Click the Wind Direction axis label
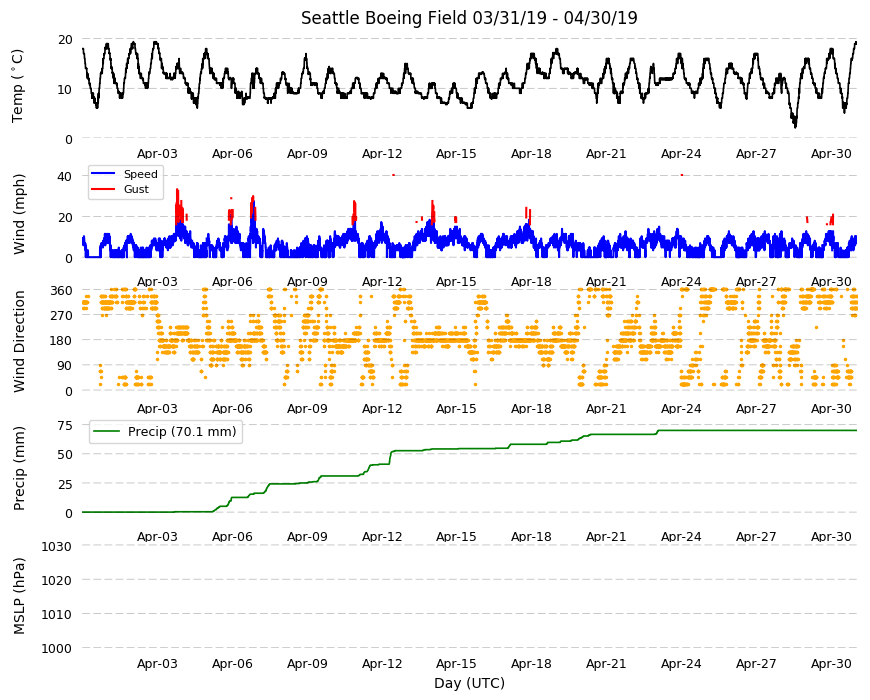The width and height of the screenshot is (870, 700). [x=19, y=342]
